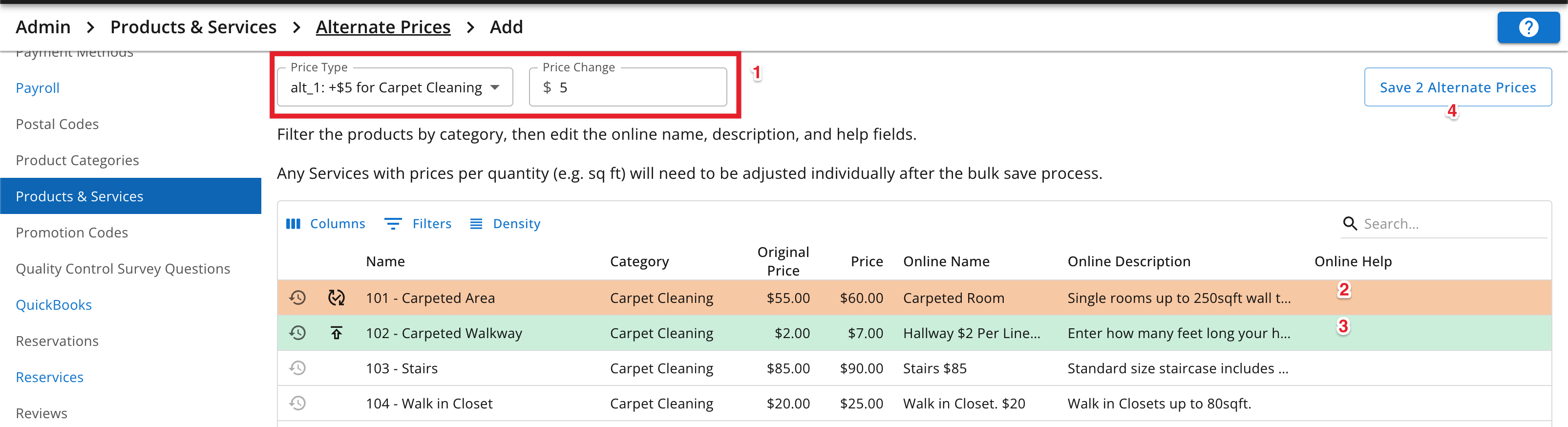Open the Columns chooser
The height and width of the screenshot is (427, 1568).
(326, 224)
